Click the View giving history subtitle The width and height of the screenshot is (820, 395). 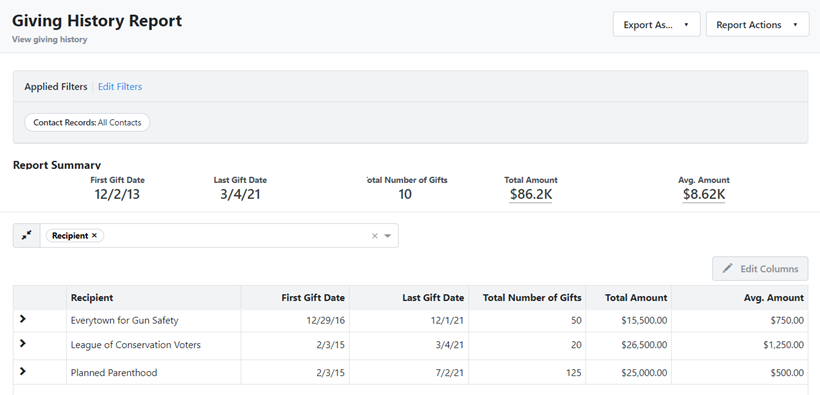[49, 39]
